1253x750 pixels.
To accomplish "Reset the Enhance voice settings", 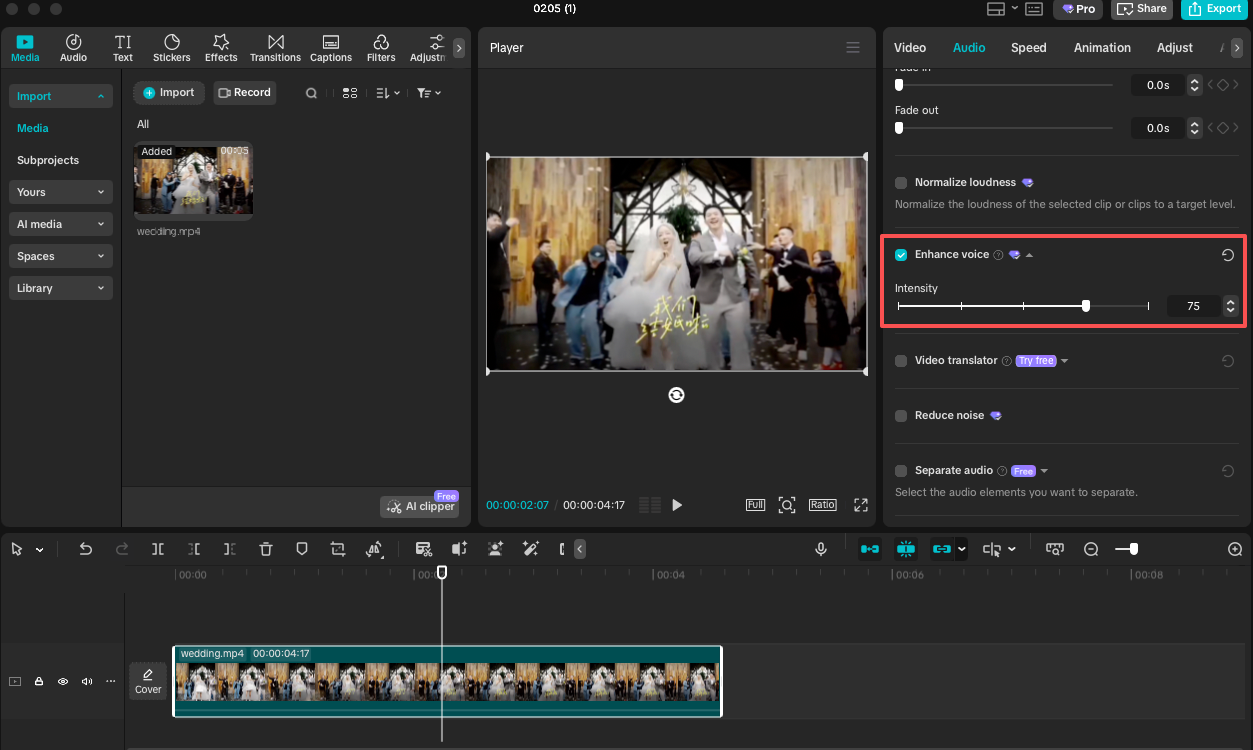I will point(1228,255).
